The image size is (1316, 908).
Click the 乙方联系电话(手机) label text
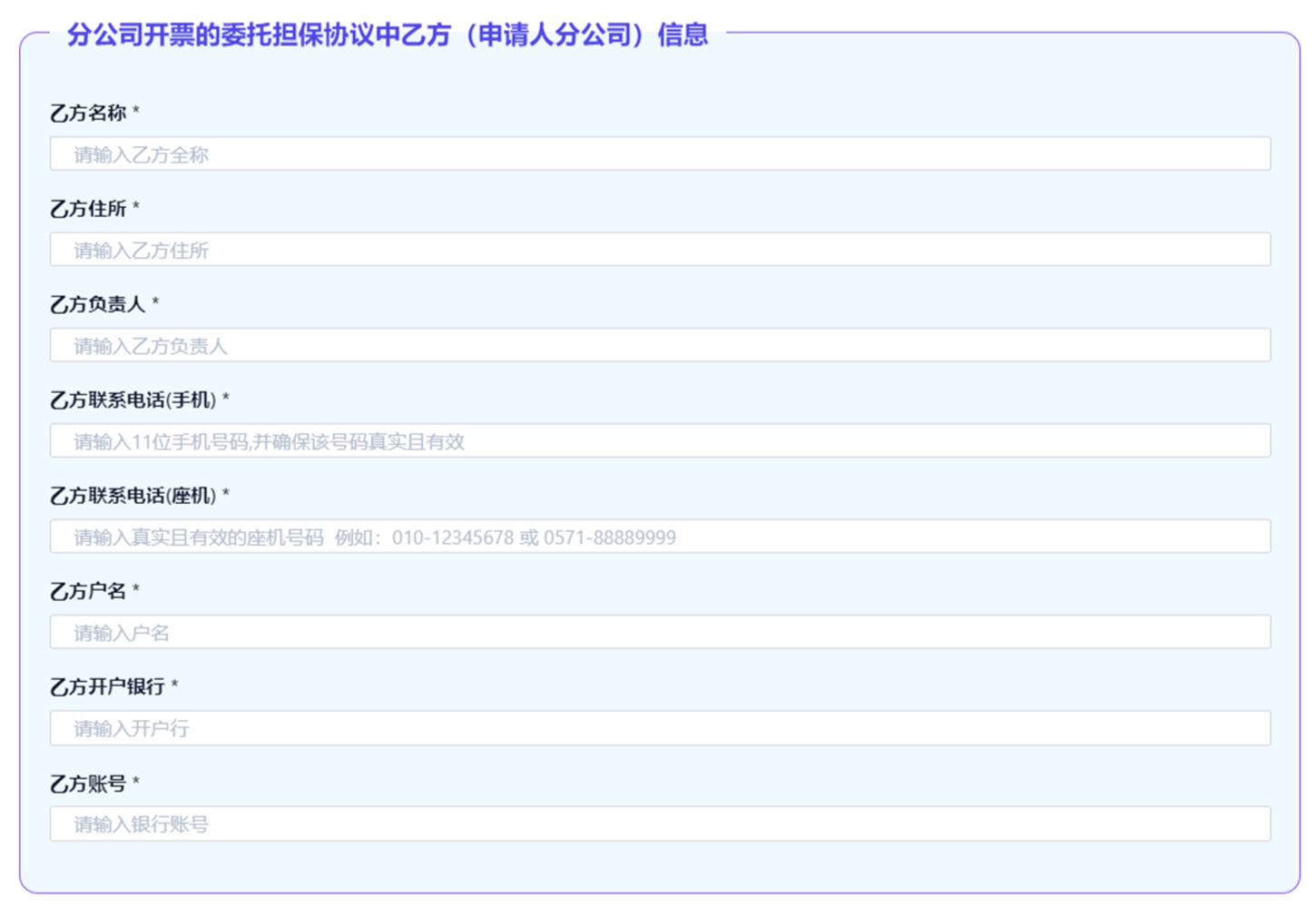coord(133,400)
